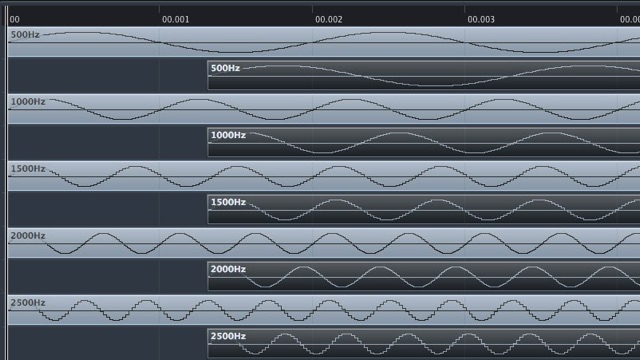The width and height of the screenshot is (640, 360).
Task: Select the dark delayed 2000Hz clip
Action: [x=424, y=276]
